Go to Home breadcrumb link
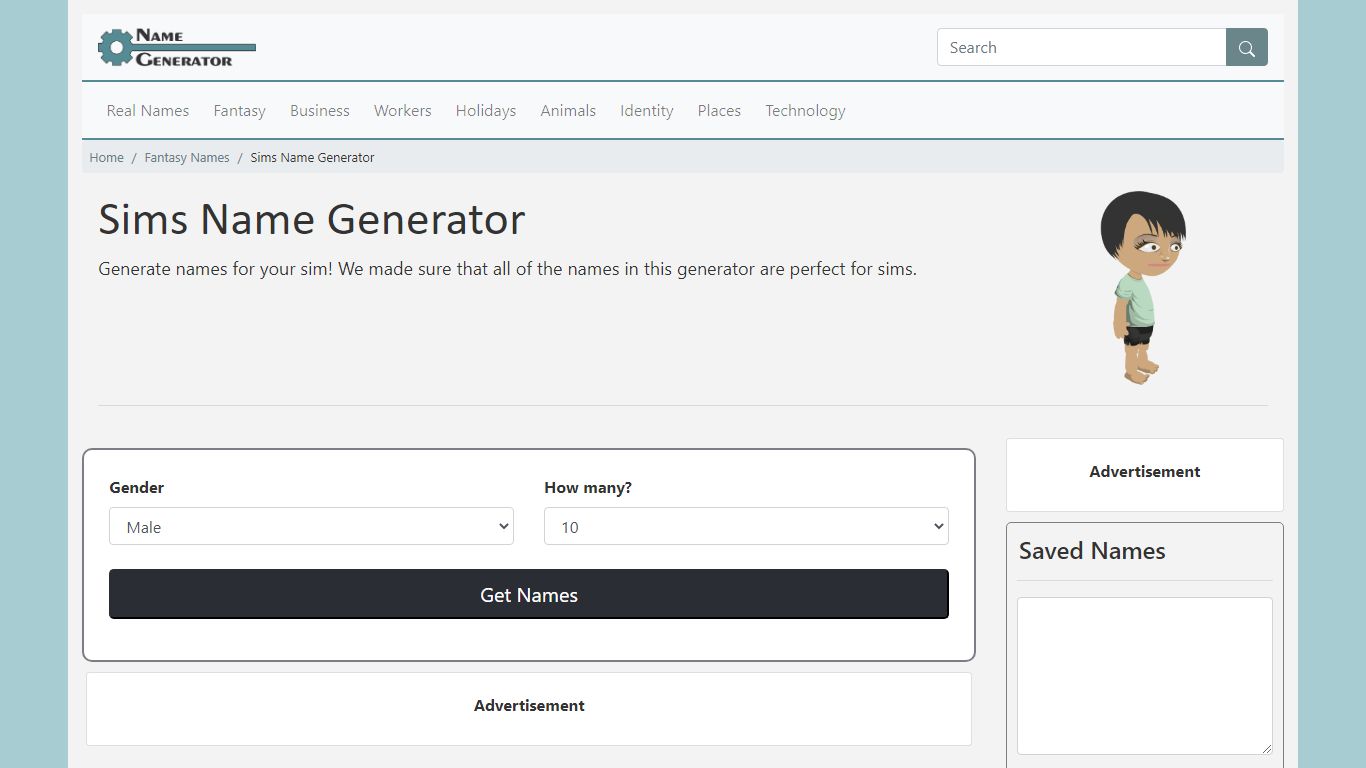Screen dimensions: 1366x768 click(x=107, y=158)
